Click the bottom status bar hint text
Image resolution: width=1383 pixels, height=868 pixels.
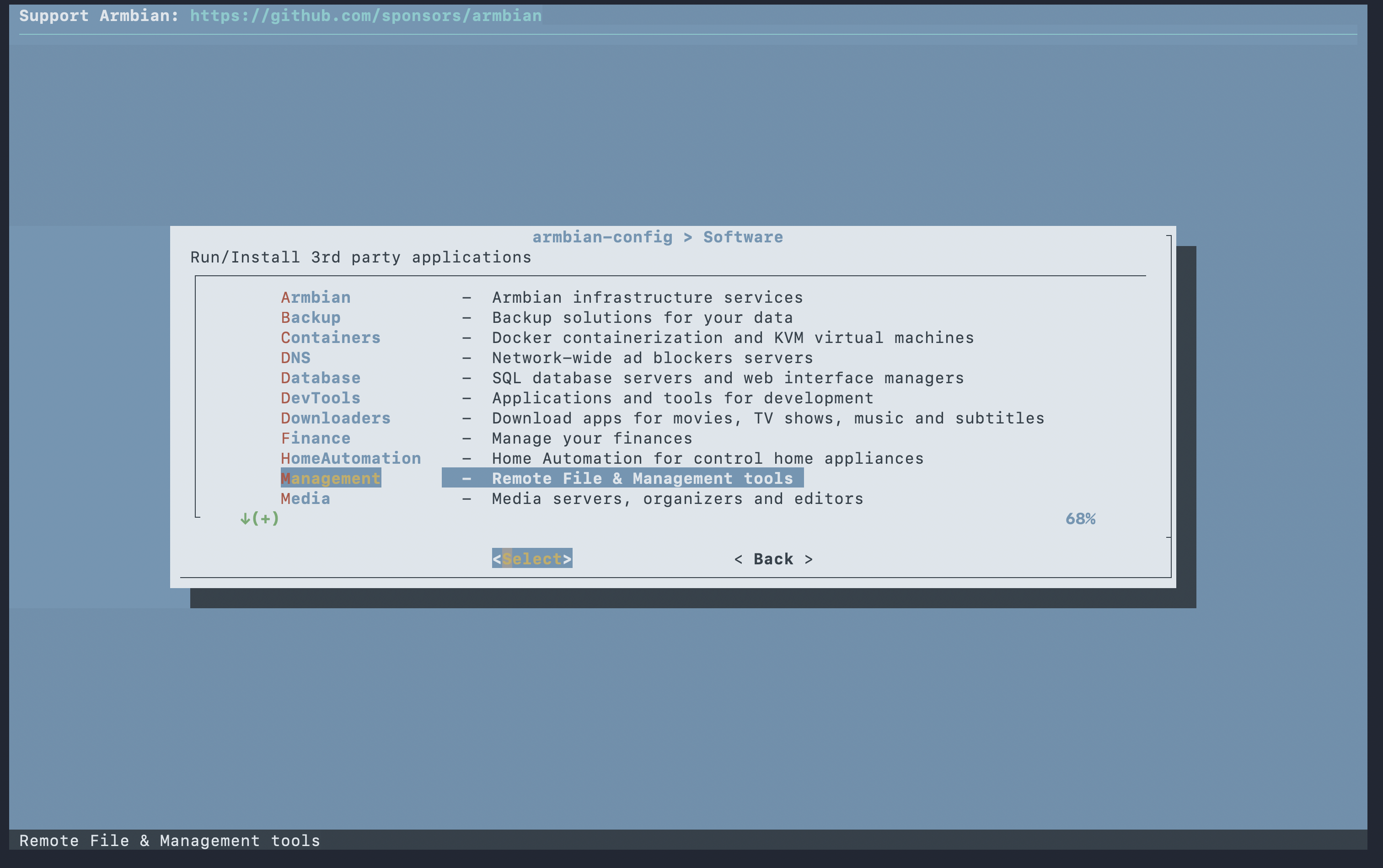[x=170, y=841]
